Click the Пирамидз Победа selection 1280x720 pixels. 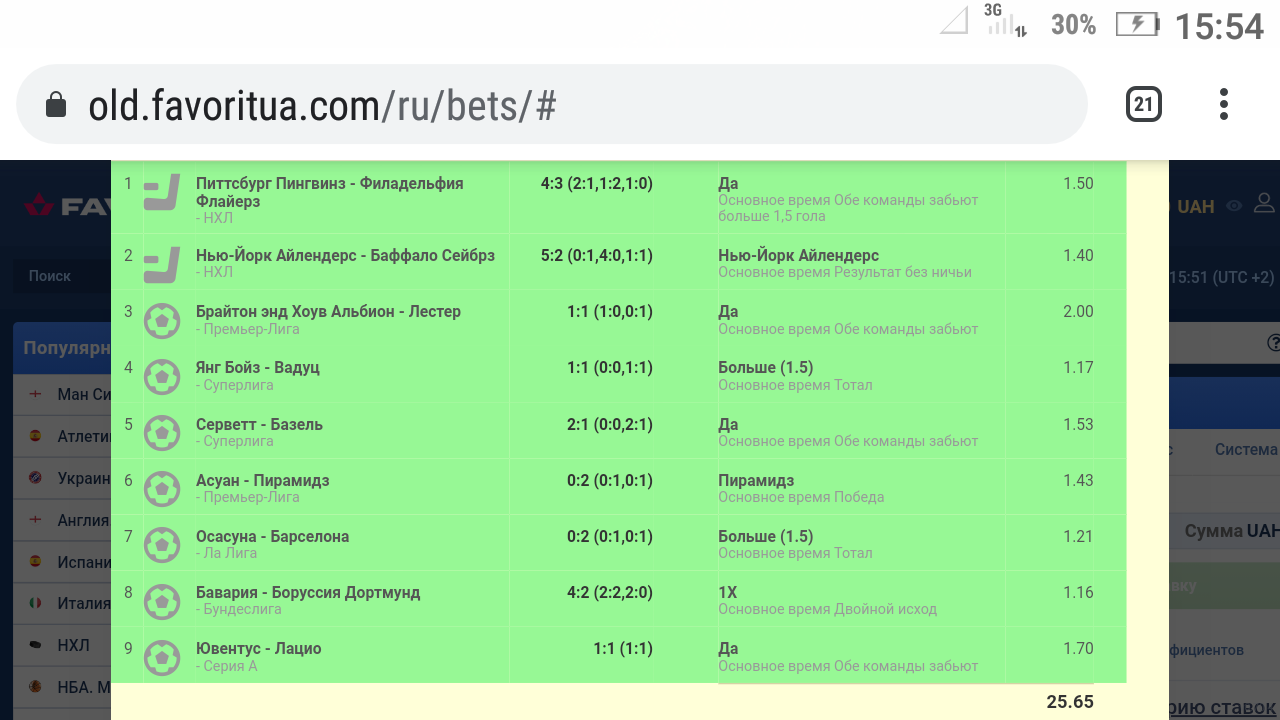click(801, 488)
